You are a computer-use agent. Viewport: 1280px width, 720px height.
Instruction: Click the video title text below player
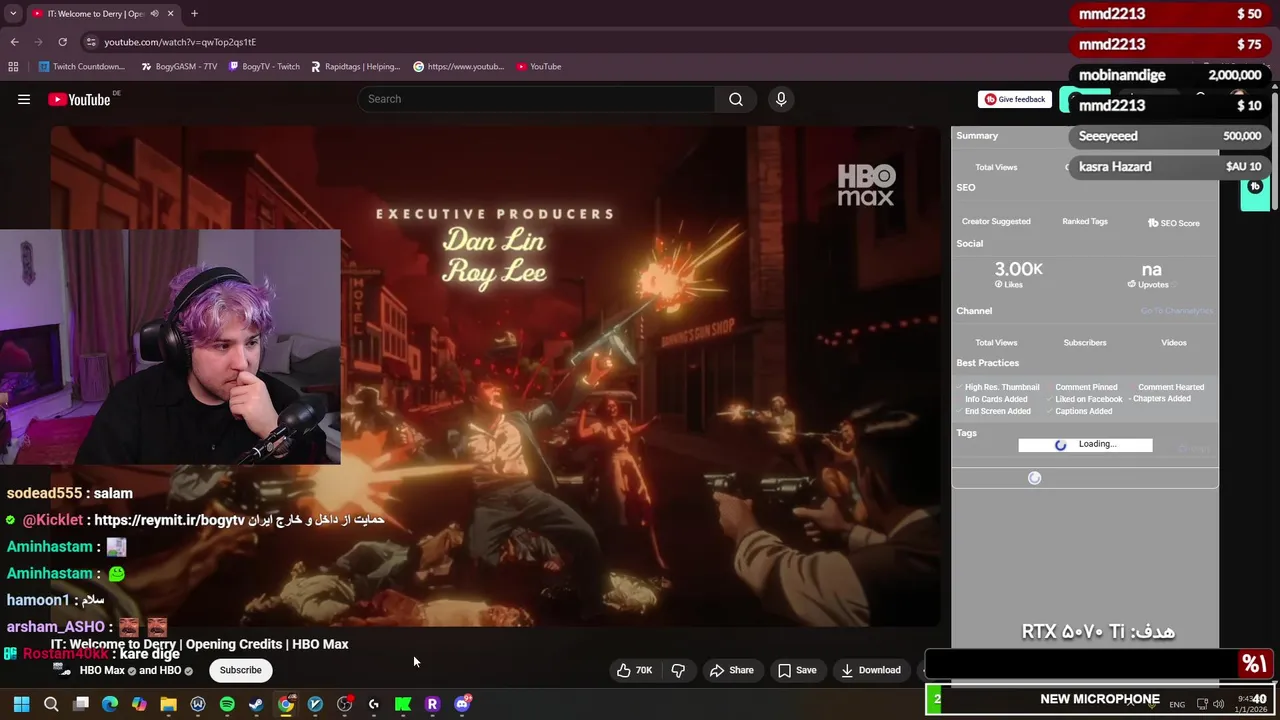click(199, 644)
